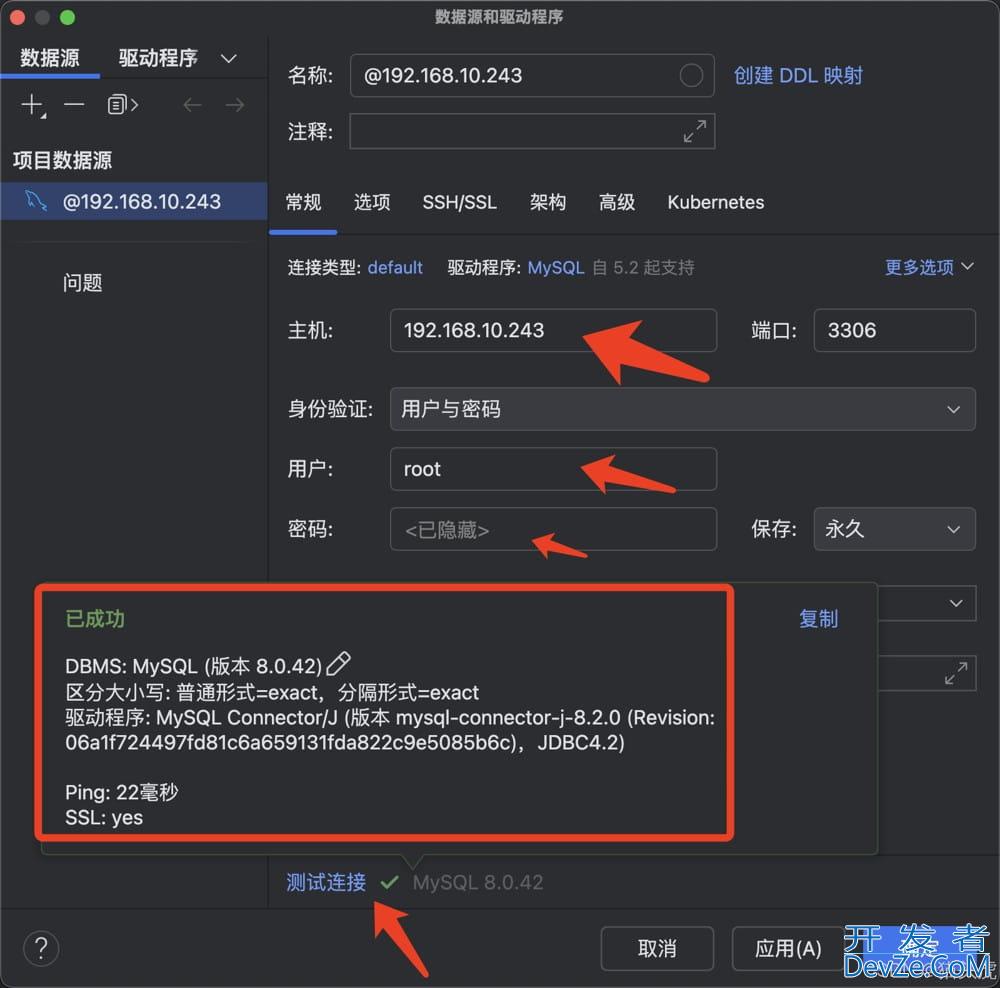
Task: Expand the comment field with arrows icon
Action: pyautogui.click(x=695, y=131)
